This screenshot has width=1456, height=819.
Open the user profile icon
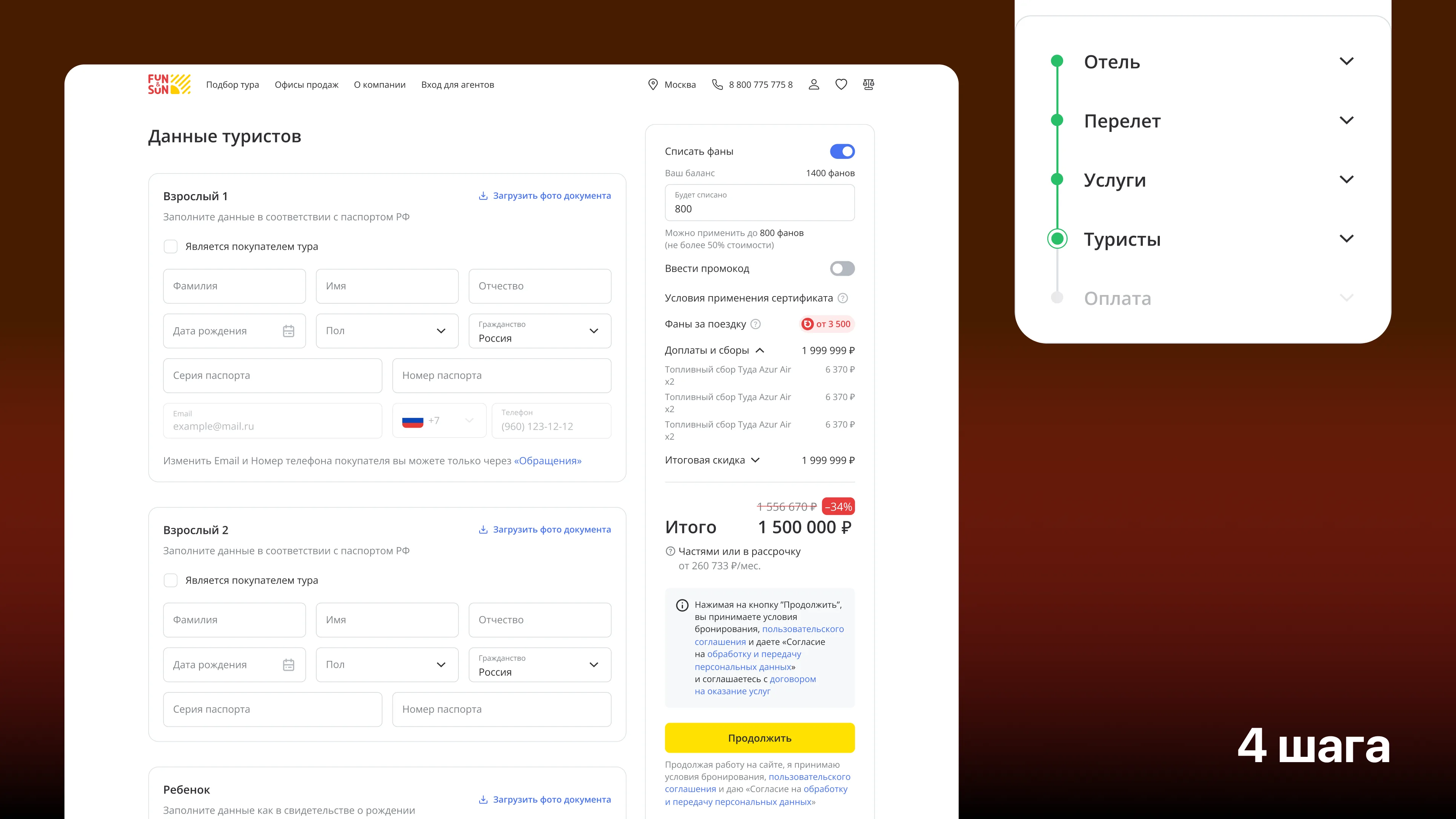click(814, 84)
